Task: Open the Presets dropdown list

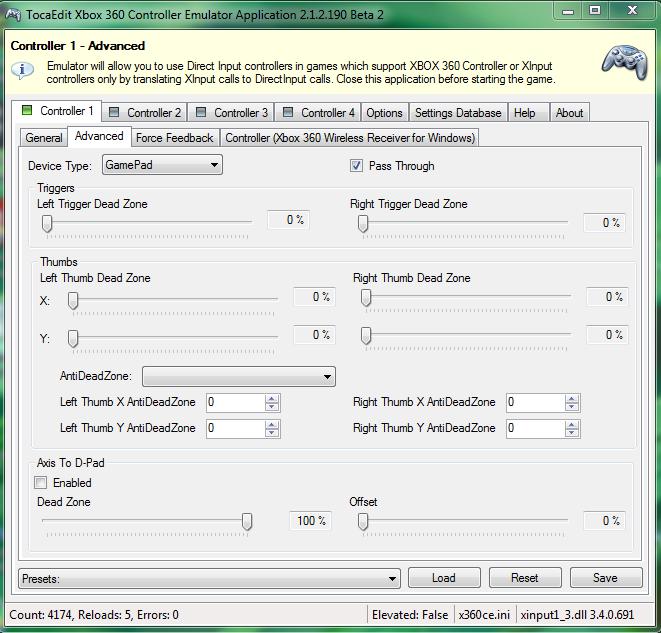Action: click(210, 578)
